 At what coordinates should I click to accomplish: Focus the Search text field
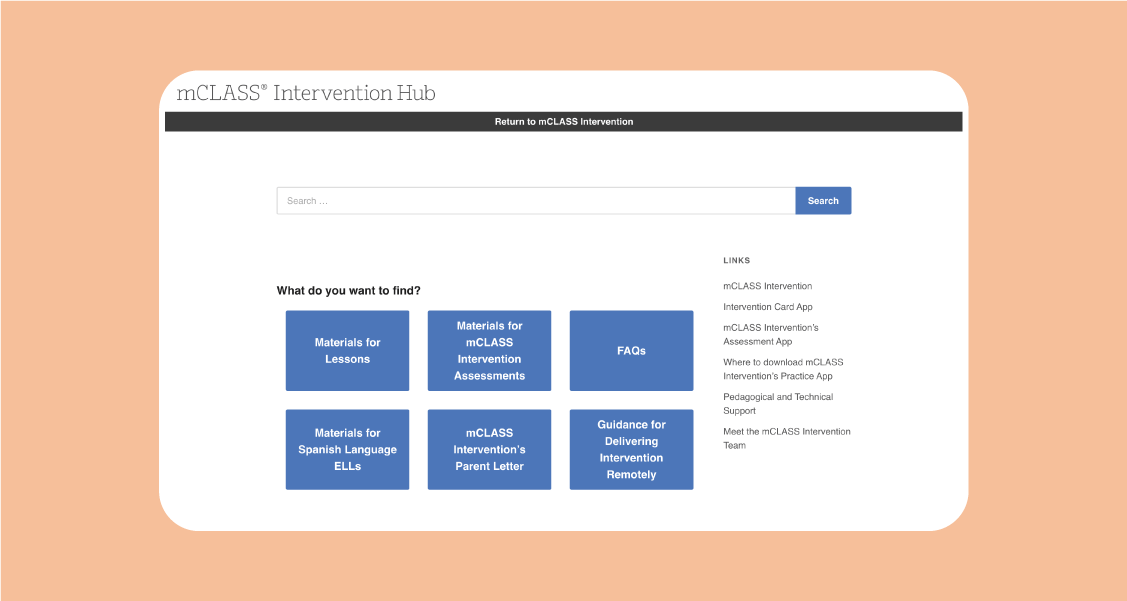tap(535, 201)
